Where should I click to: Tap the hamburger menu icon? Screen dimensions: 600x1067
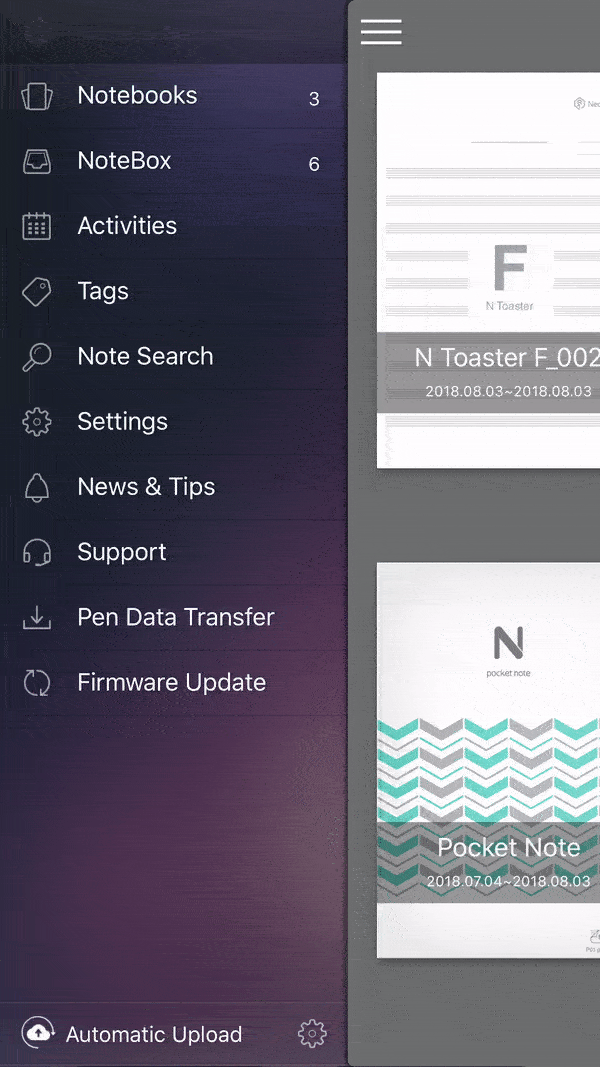(x=381, y=31)
